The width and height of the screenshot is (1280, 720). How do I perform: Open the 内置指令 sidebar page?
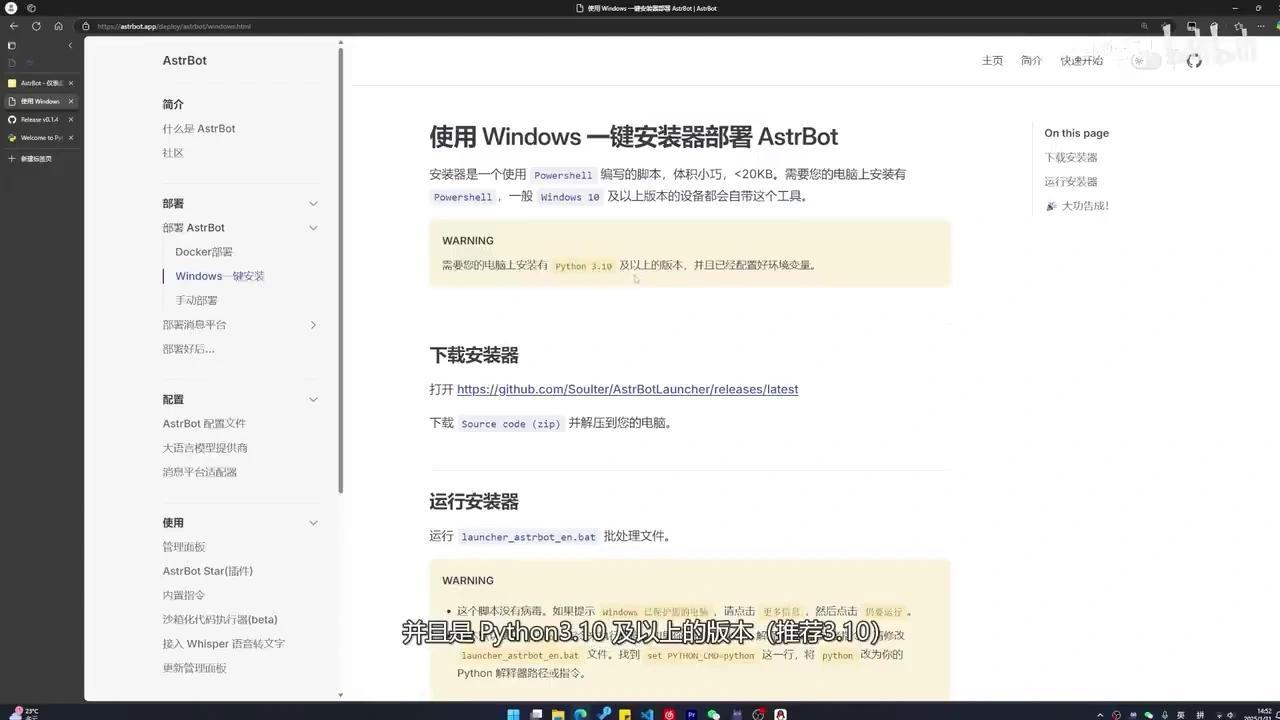click(184, 595)
